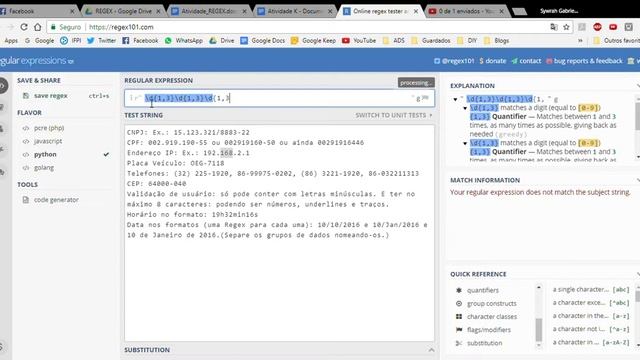Open the contact link in header
This screenshot has width=640, height=360.
pyautogui.click(x=526, y=61)
